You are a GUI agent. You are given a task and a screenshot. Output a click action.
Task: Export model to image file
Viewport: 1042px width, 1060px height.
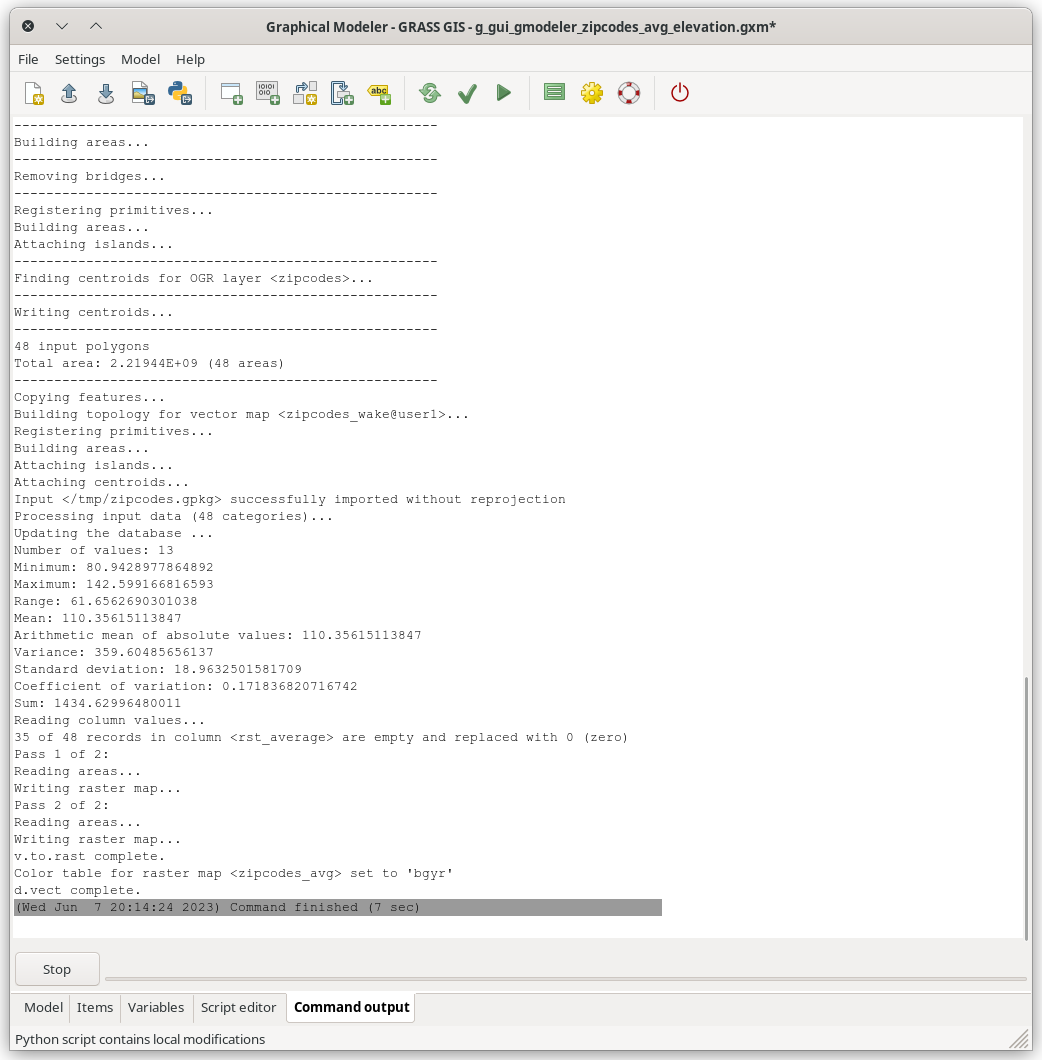[142, 93]
